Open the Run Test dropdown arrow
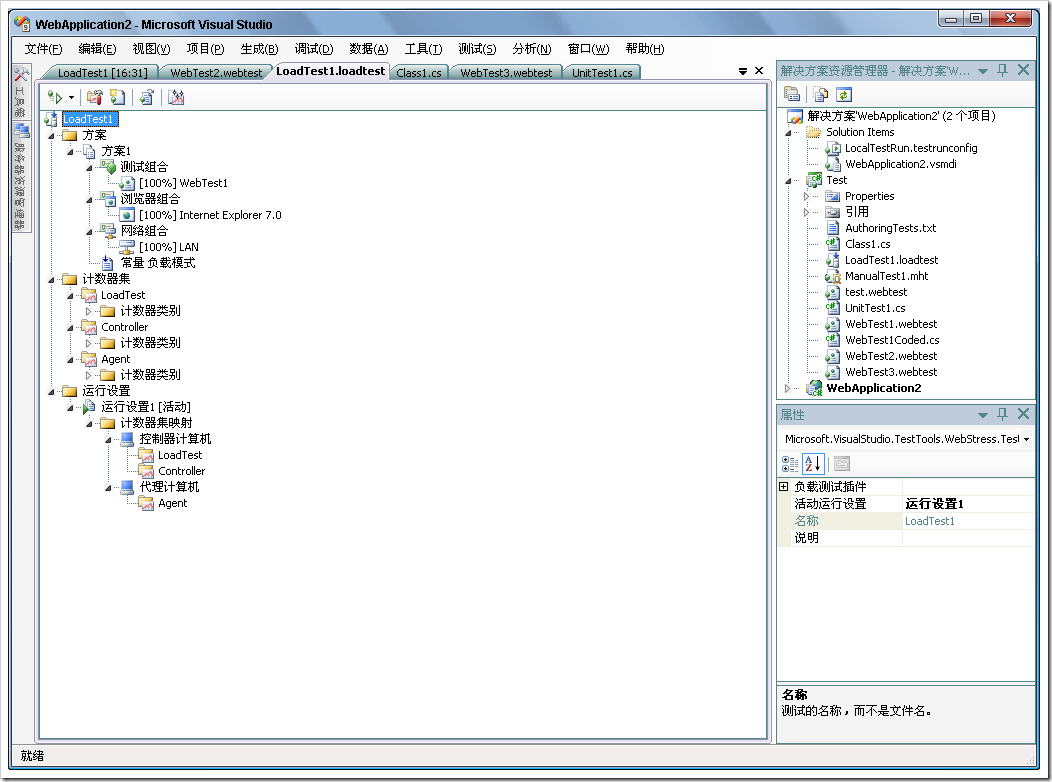1052x782 pixels. tap(71, 98)
